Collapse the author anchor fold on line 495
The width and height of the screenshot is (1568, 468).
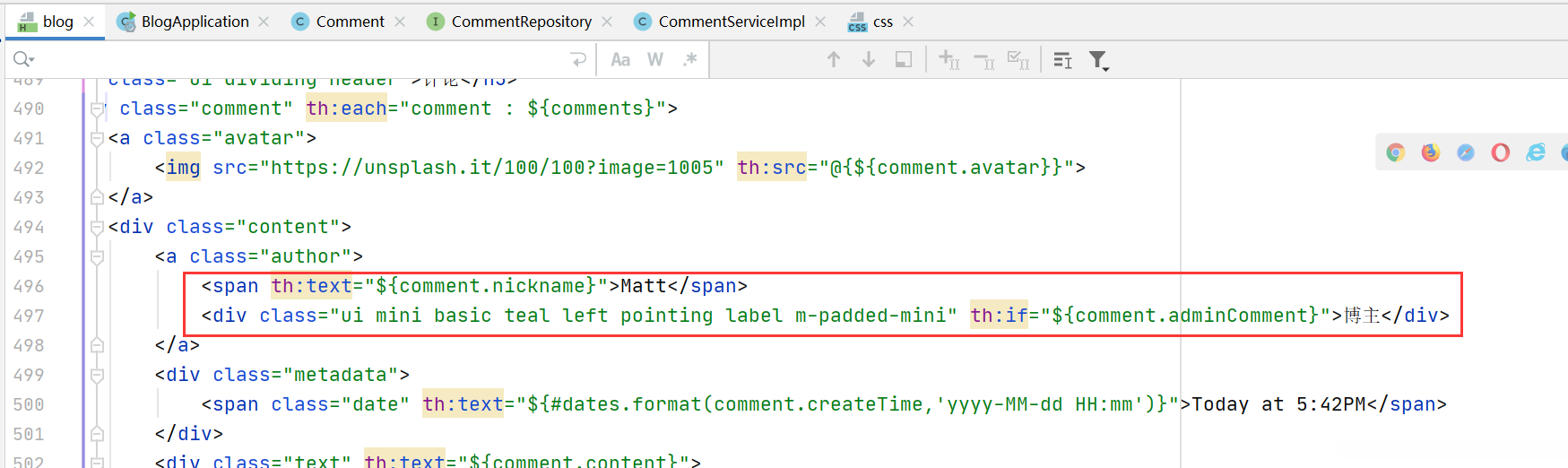pos(97,256)
